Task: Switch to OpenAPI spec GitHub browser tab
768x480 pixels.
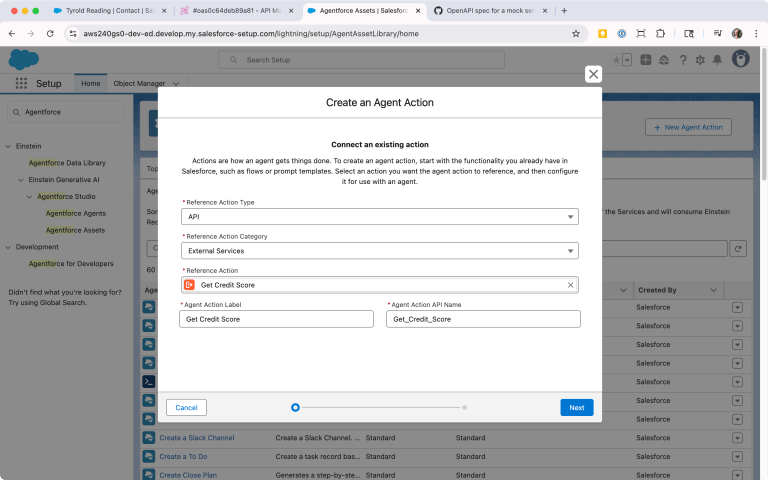Action: click(490, 11)
